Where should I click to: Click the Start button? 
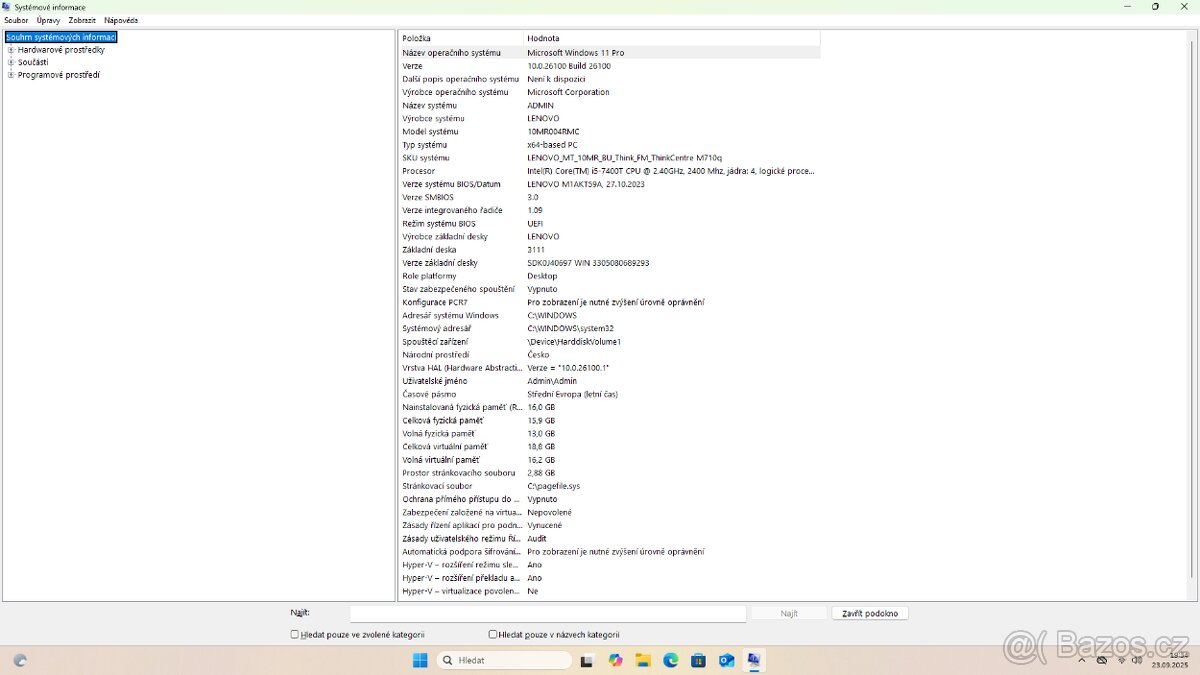420,660
